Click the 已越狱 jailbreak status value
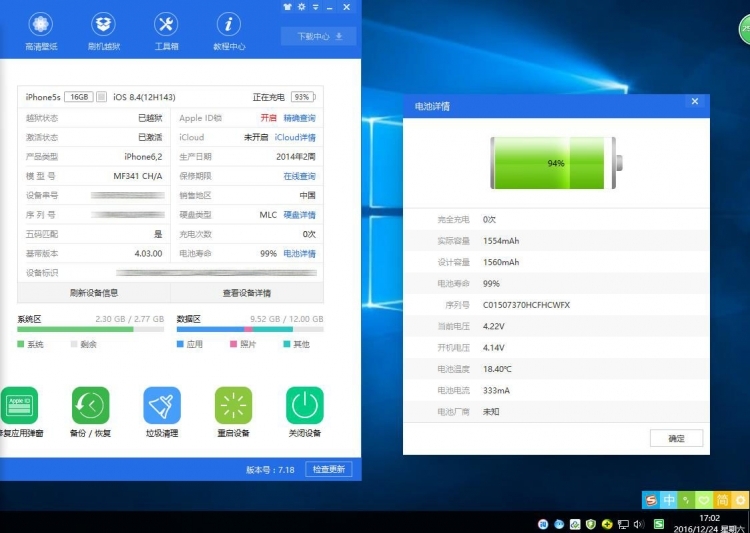 tap(150, 118)
